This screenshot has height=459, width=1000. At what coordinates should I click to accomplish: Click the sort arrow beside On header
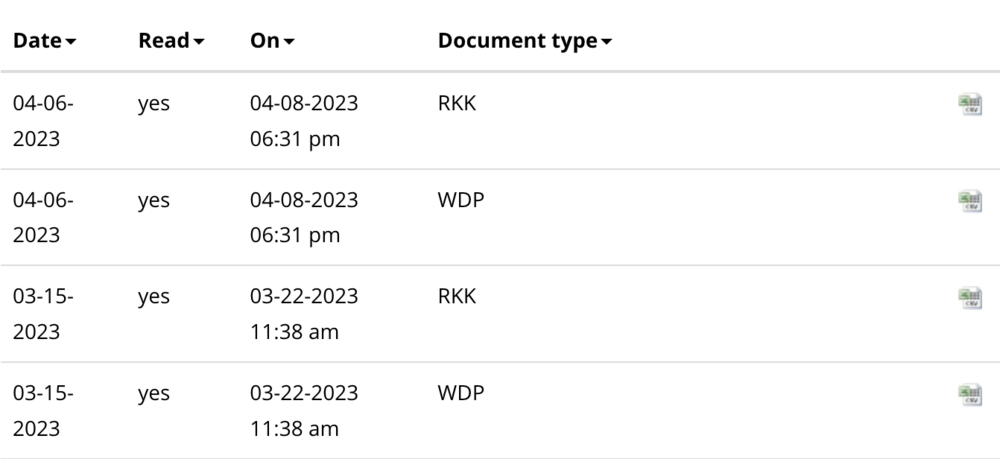290,44
